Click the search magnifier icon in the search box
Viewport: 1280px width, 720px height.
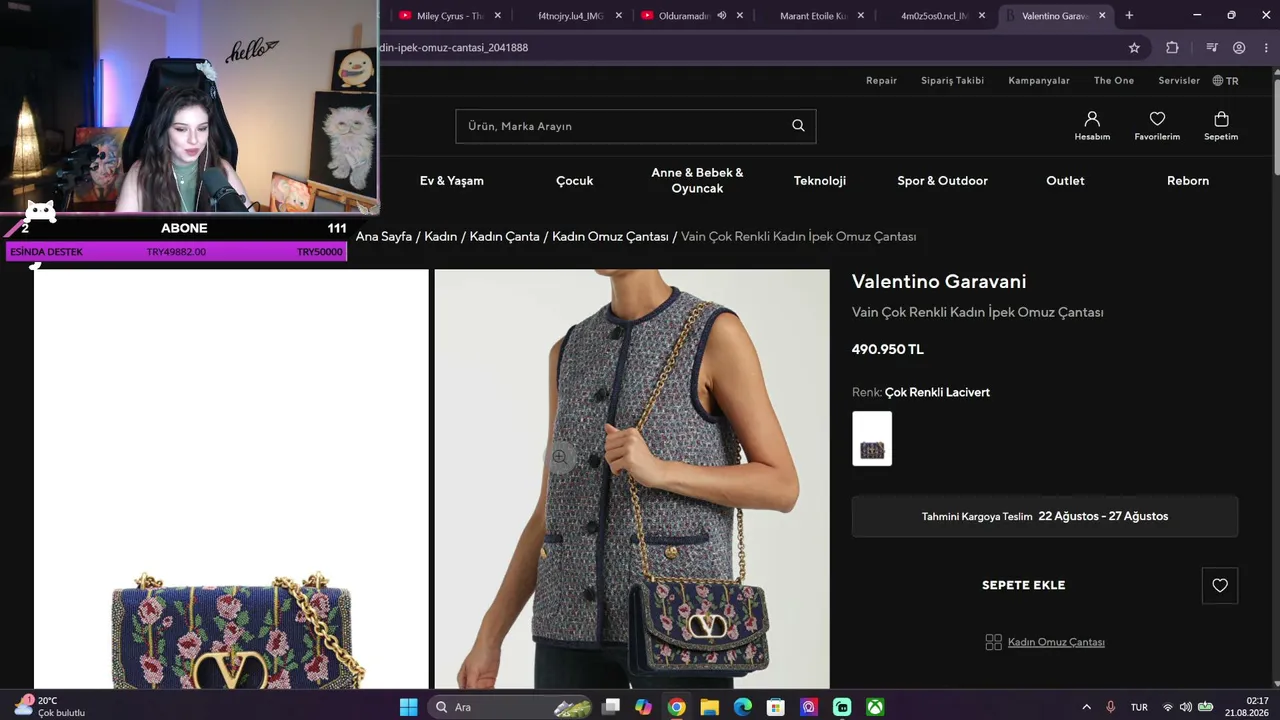pyautogui.click(x=798, y=125)
